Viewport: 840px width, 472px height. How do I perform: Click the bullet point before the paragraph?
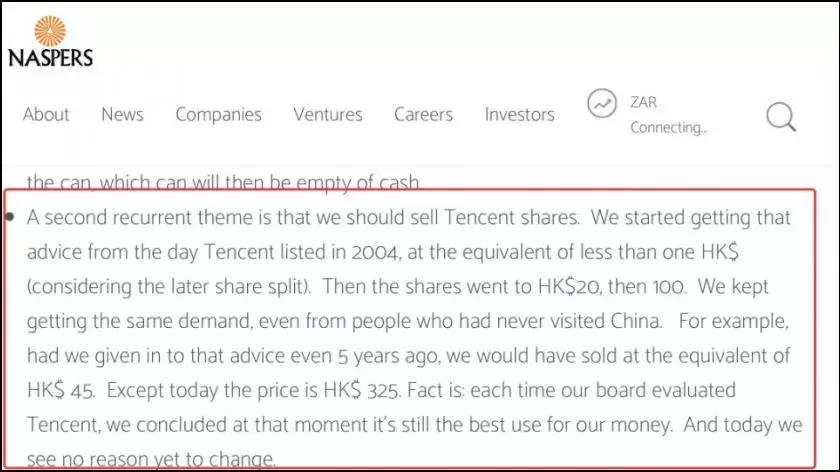10,216
